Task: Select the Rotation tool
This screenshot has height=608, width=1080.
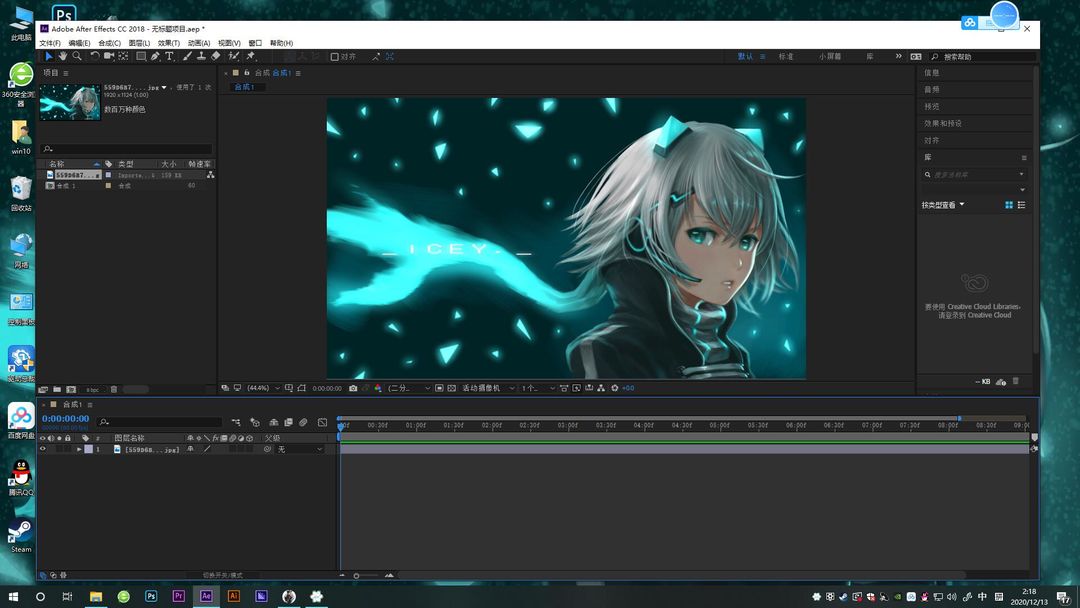Action: click(95, 56)
